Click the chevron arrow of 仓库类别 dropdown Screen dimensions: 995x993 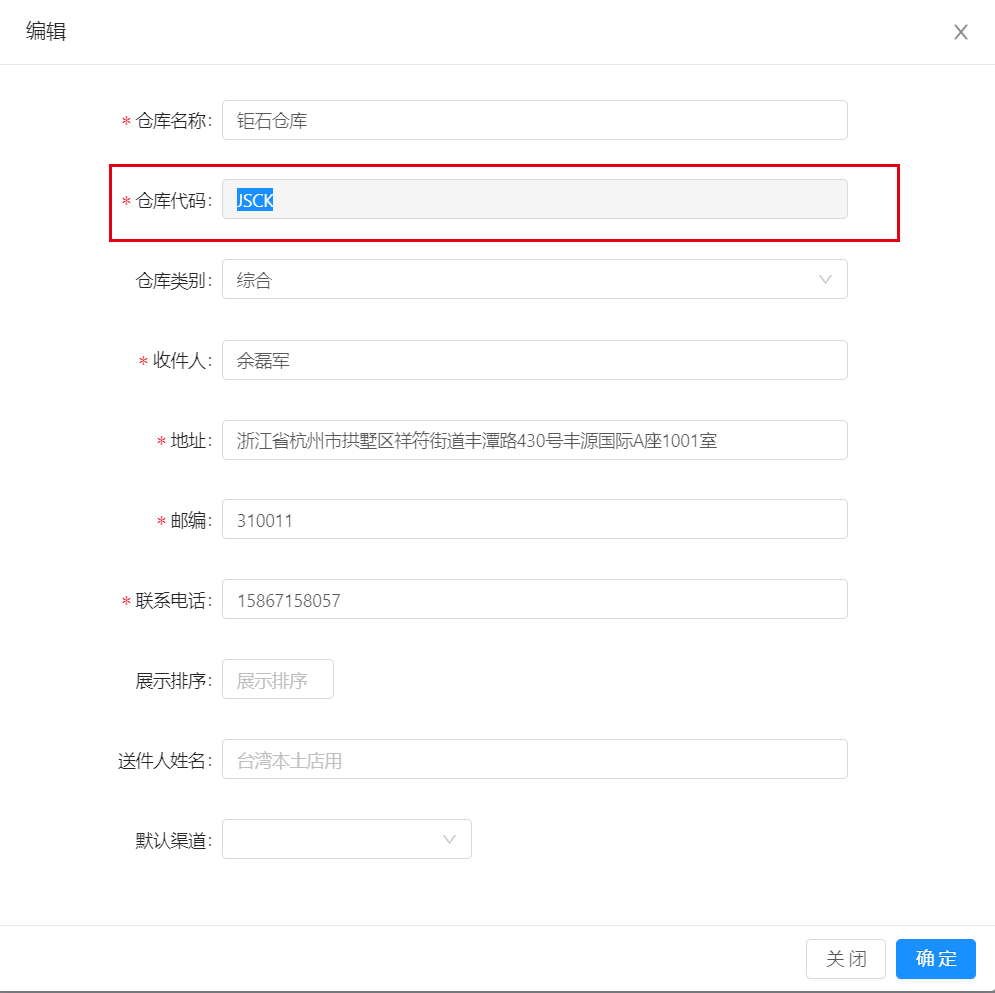click(825, 279)
